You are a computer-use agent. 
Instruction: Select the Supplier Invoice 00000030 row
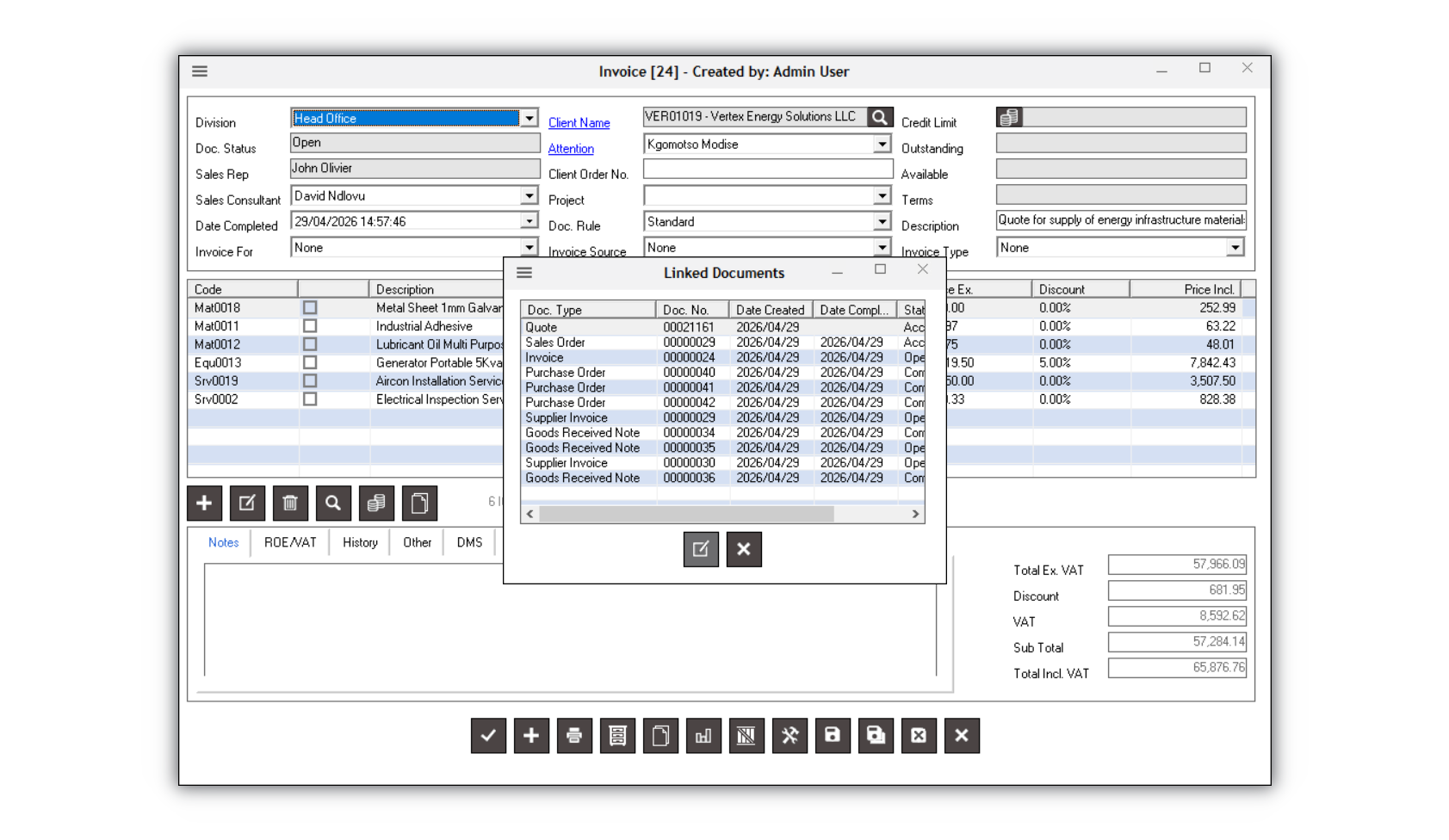pos(722,463)
